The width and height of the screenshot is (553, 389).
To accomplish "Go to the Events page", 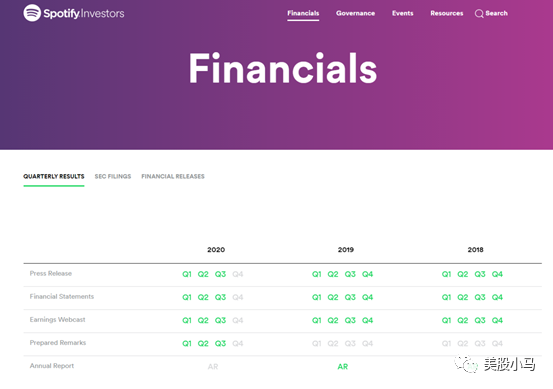I will point(402,13).
